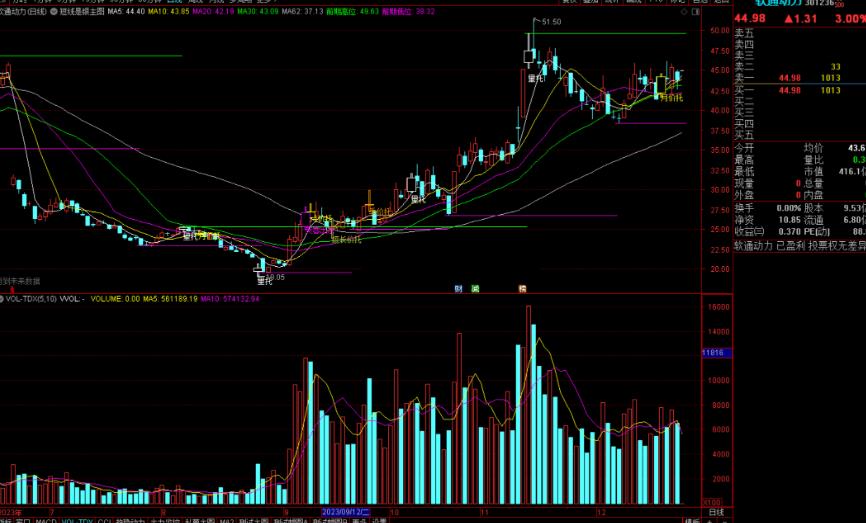Click the 日线 period label at bottom right
The image size is (866, 523).
pyautogui.click(x=716, y=512)
